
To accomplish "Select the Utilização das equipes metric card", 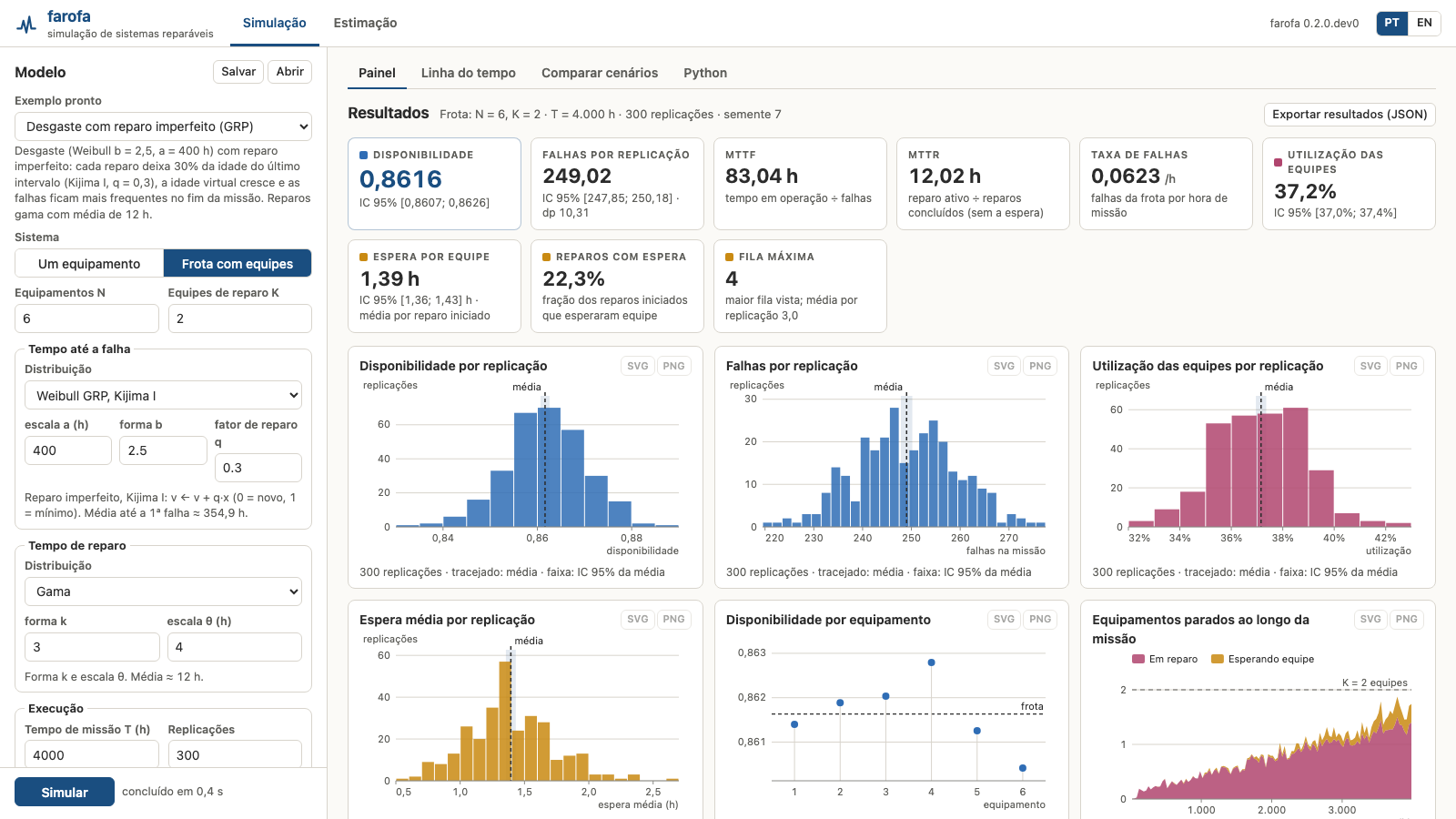I will tap(1349, 184).
